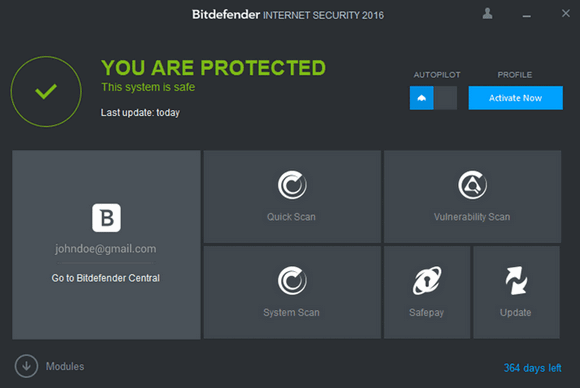Run the Vulnerability Scan
Image resolution: width=580 pixels, height=388 pixels.
pos(472,196)
